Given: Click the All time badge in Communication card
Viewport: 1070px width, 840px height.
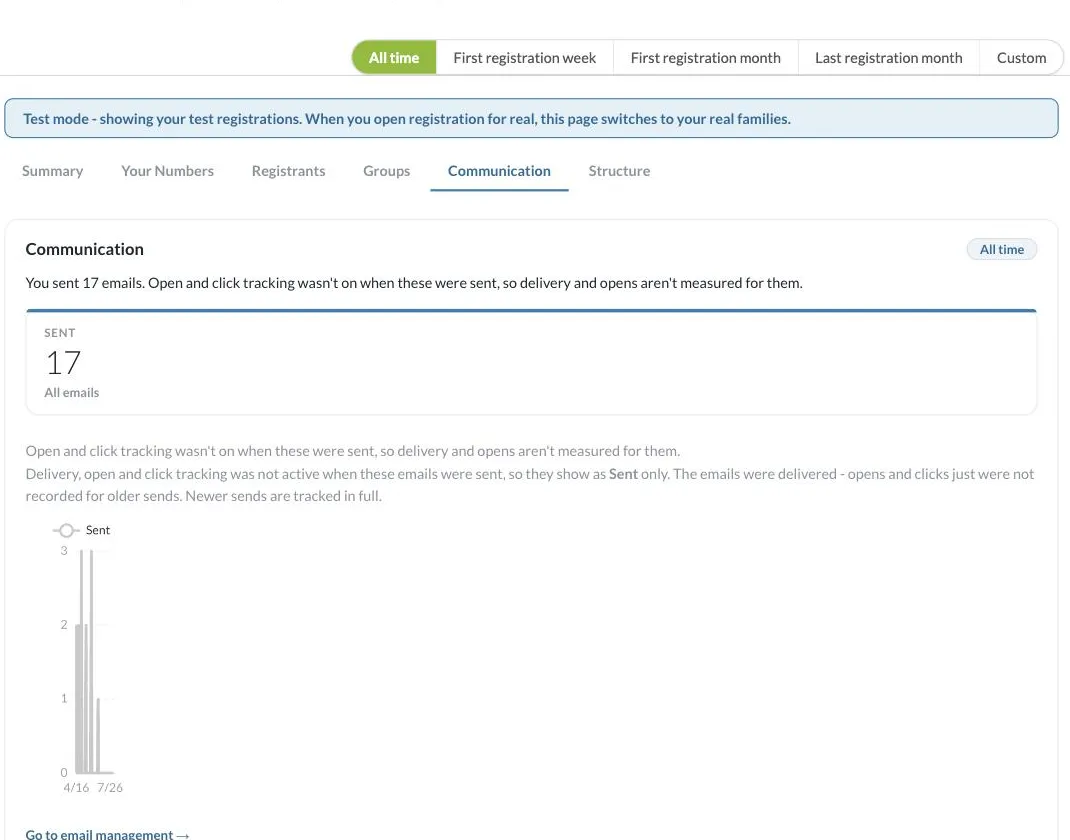Looking at the screenshot, I should click(x=1001, y=250).
